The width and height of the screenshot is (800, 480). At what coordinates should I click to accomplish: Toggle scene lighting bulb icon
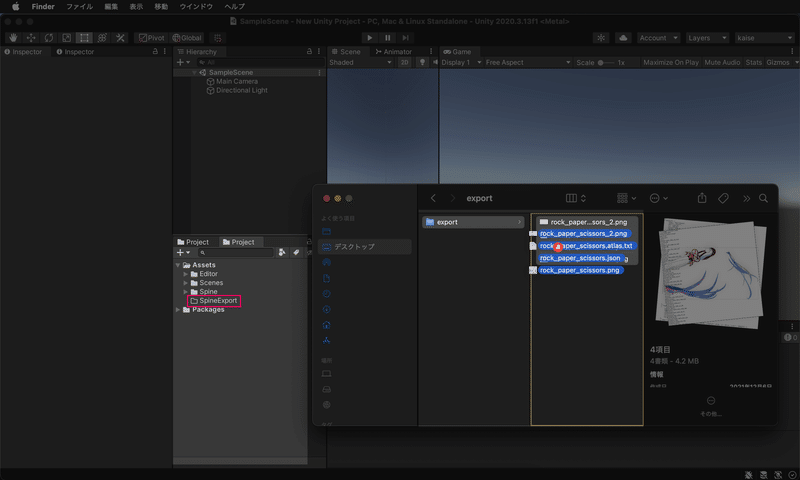pos(422,62)
